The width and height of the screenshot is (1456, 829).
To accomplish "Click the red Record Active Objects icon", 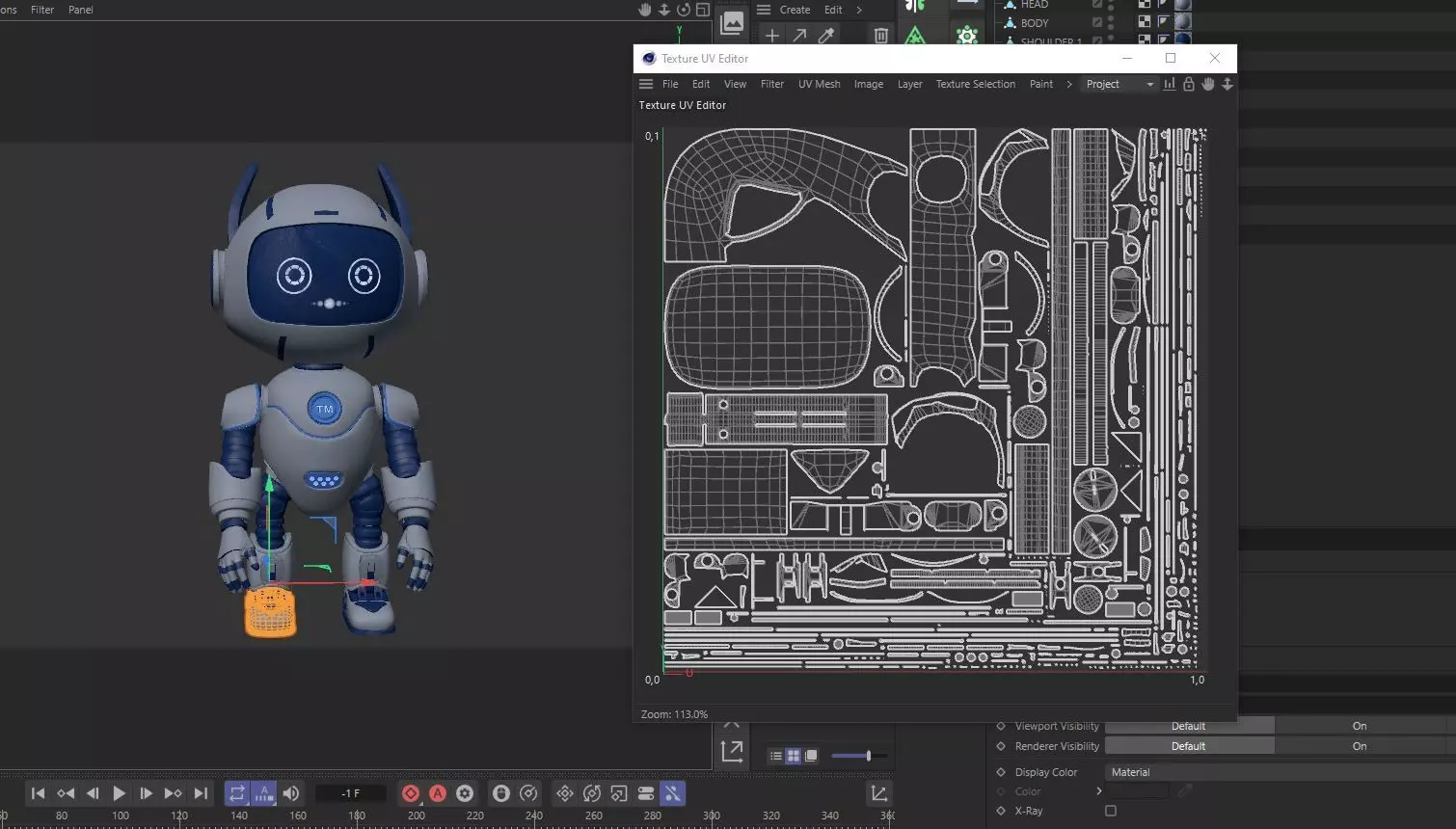I will point(411,793).
